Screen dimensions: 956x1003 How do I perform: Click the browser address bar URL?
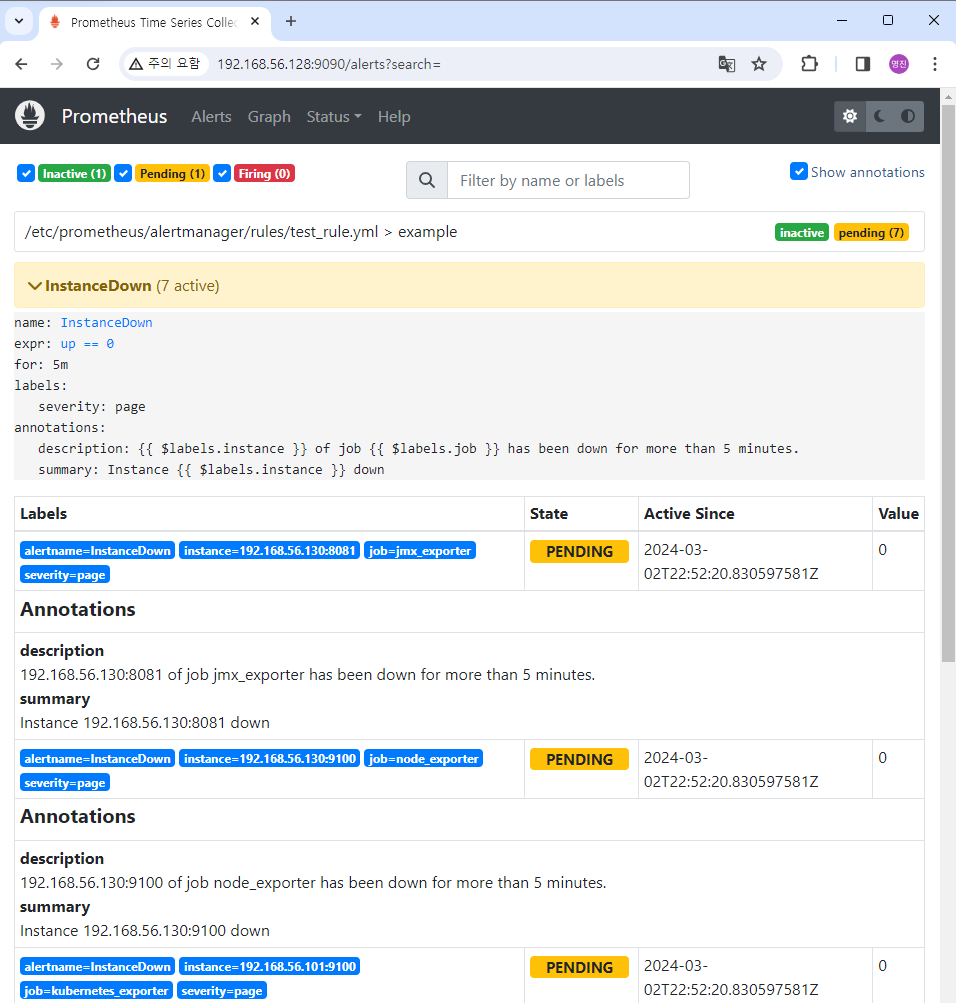(329, 64)
